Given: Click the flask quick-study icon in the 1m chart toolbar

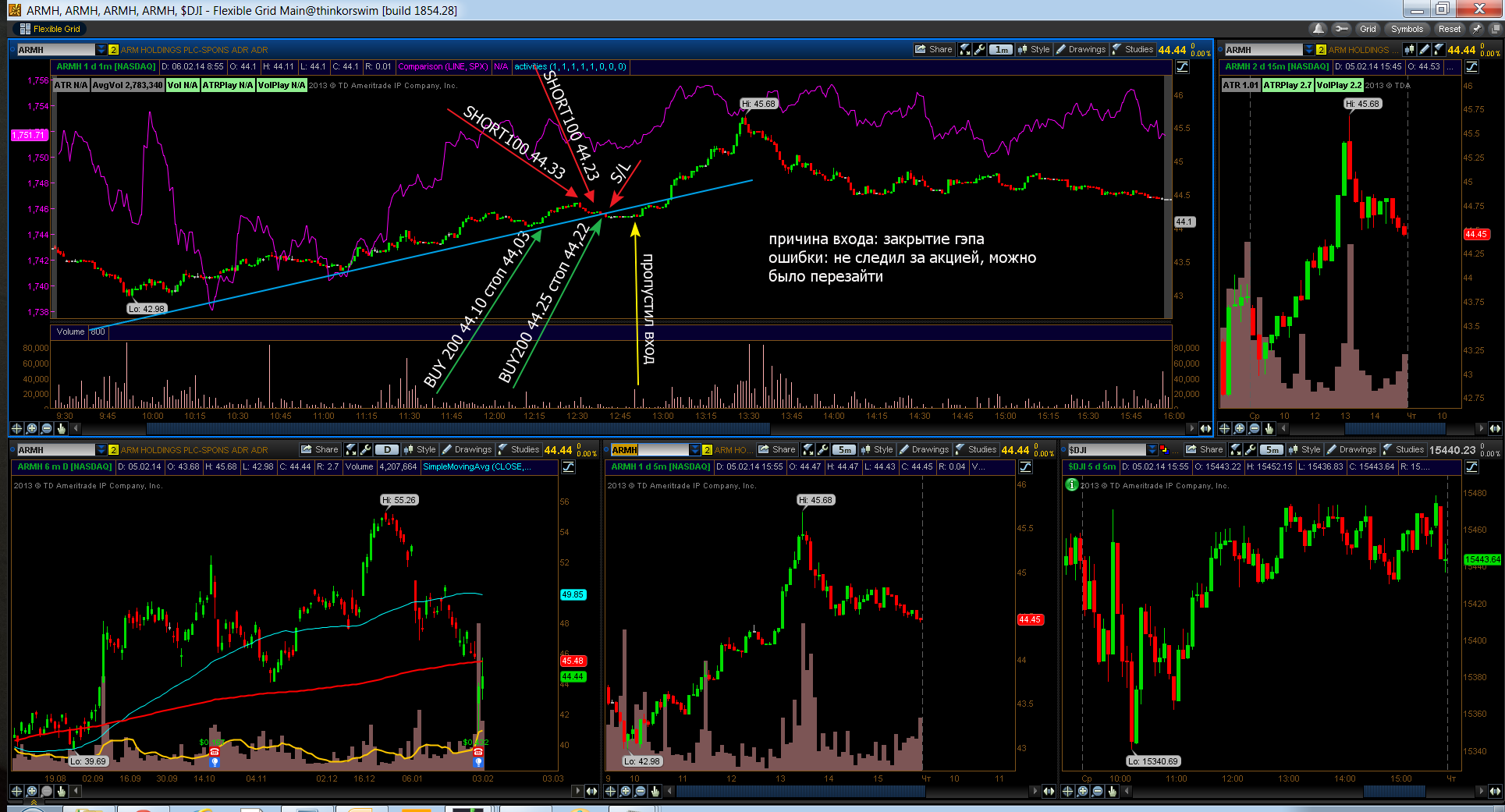Looking at the screenshot, I should [965, 49].
